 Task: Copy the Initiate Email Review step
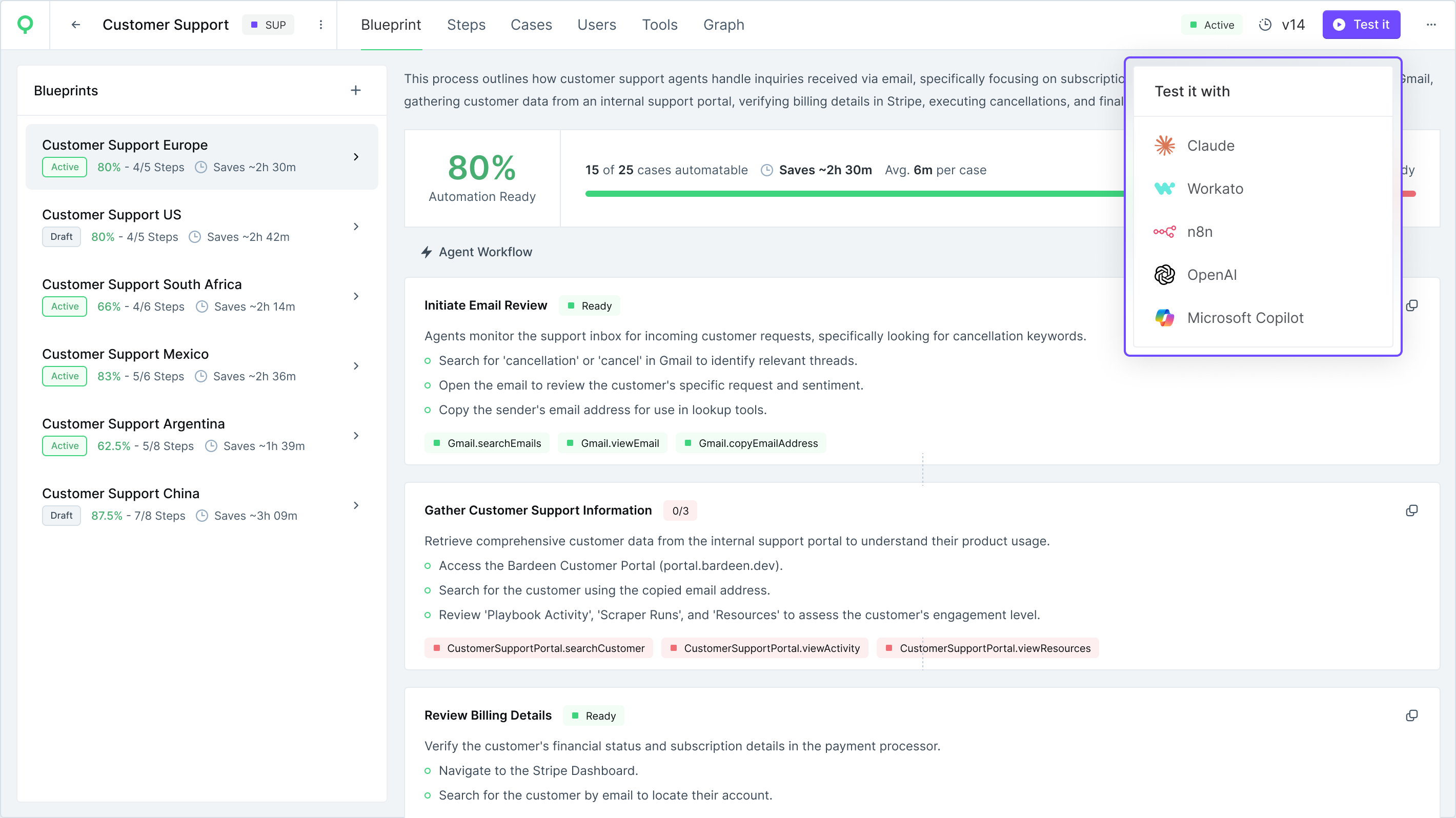coord(1411,305)
